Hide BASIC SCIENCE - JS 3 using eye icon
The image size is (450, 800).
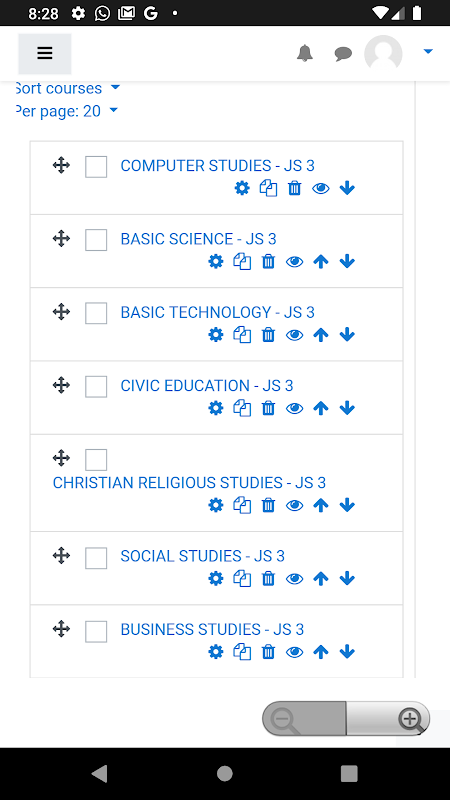294,262
